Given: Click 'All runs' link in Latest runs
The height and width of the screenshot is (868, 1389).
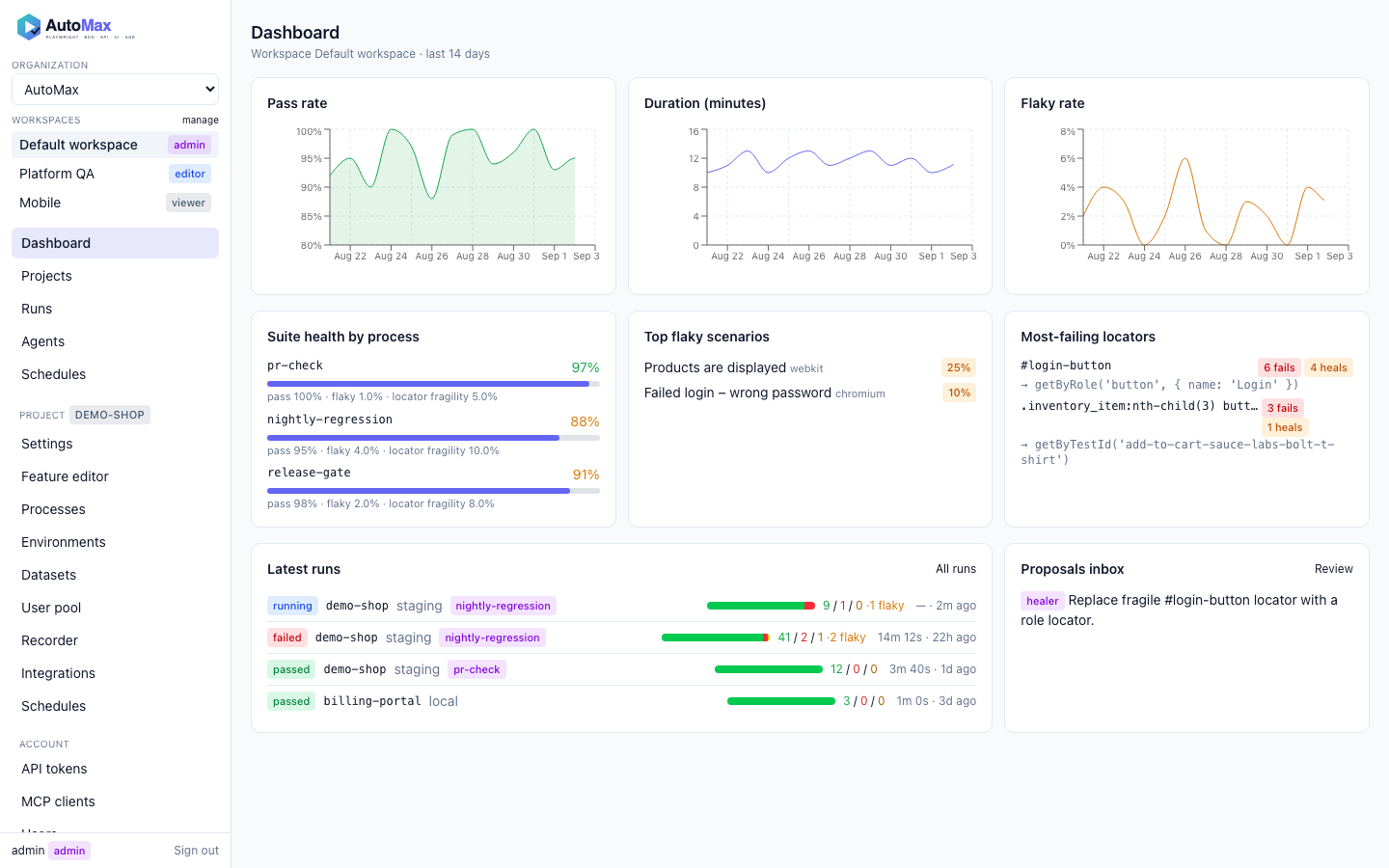Looking at the screenshot, I should [x=956, y=569].
